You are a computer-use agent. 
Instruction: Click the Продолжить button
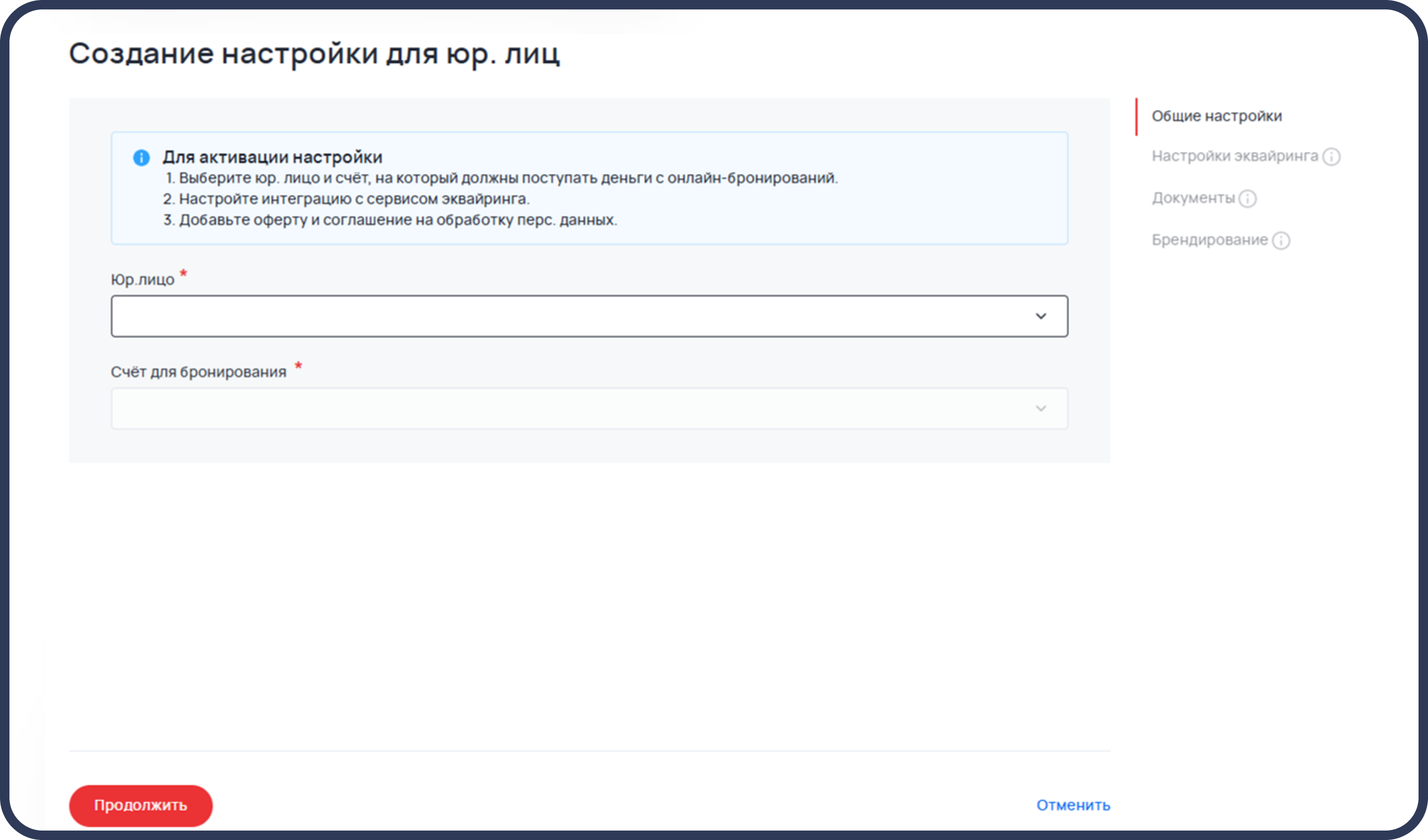(x=140, y=805)
